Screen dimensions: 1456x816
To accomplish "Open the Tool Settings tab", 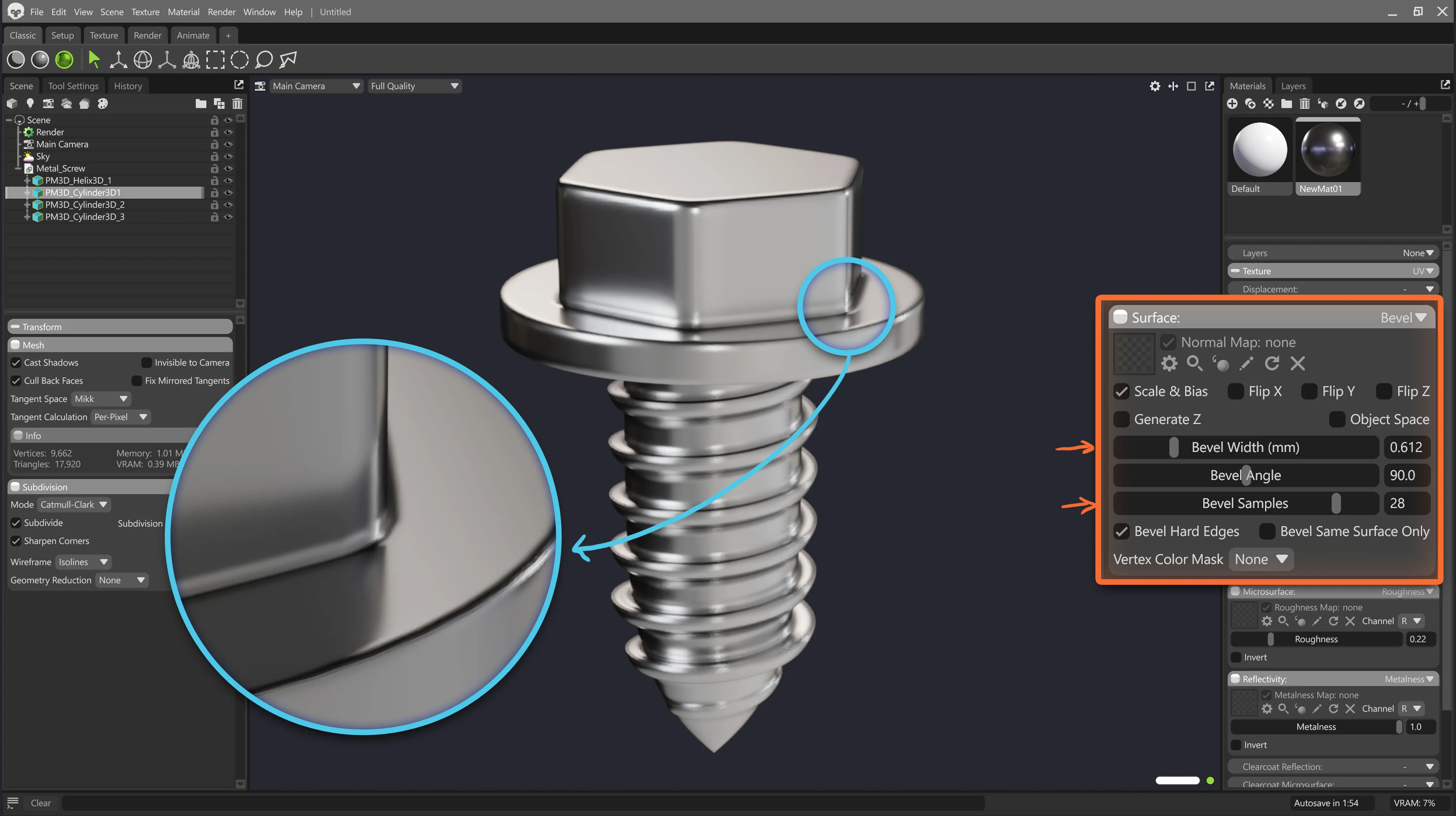I will tap(73, 86).
